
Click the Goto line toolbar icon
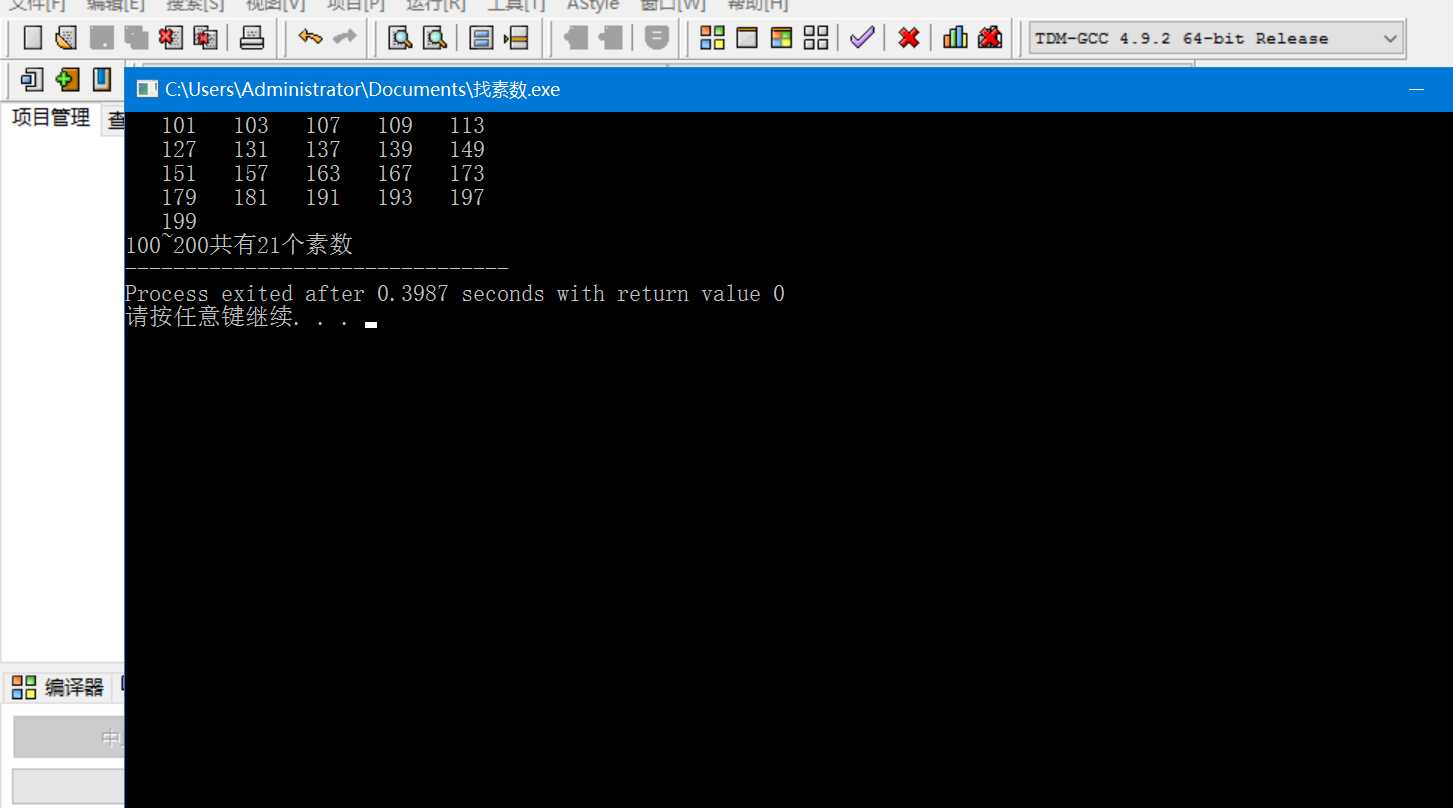tap(516, 38)
